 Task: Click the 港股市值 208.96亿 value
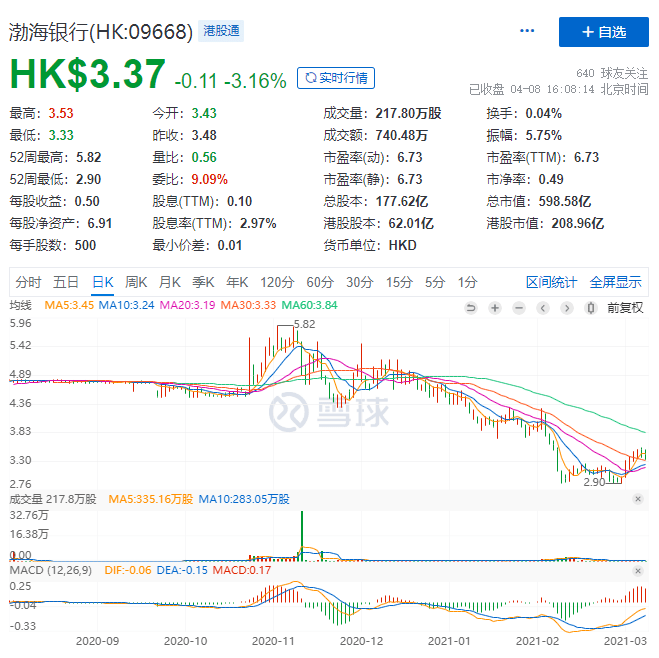tap(545, 223)
